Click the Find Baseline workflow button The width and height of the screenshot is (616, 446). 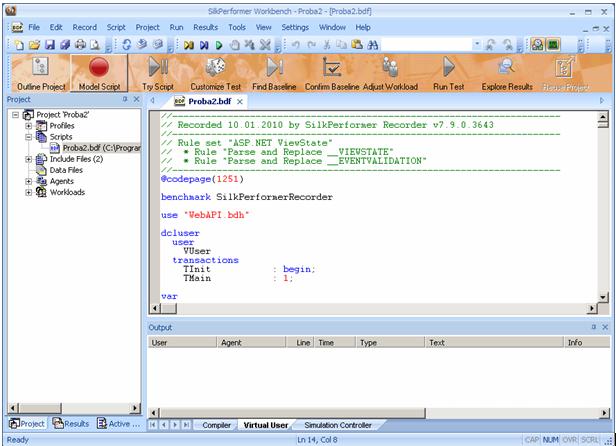(x=274, y=73)
